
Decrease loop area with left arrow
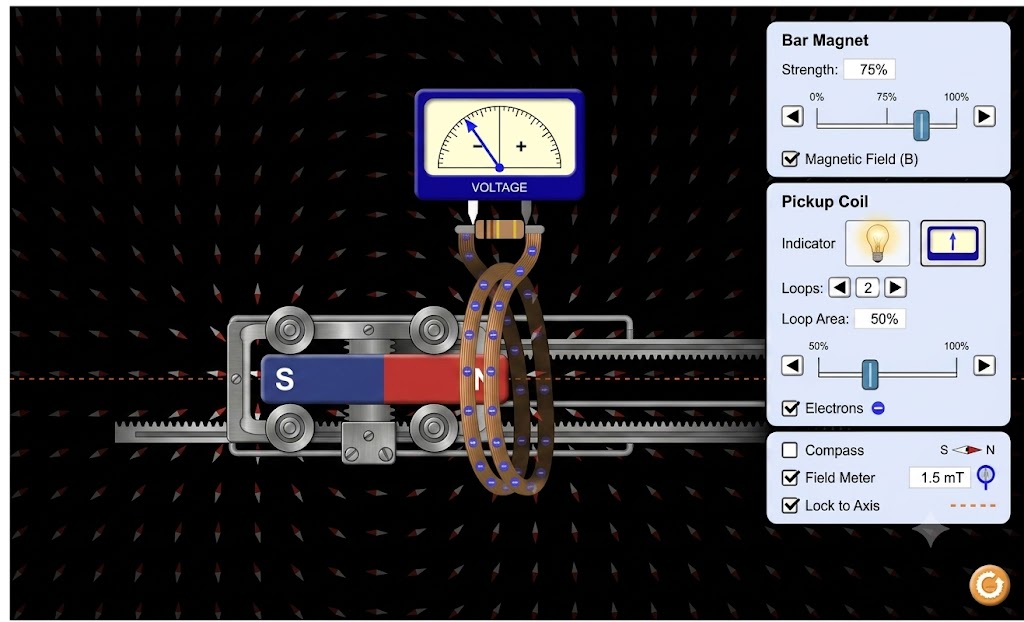792,365
